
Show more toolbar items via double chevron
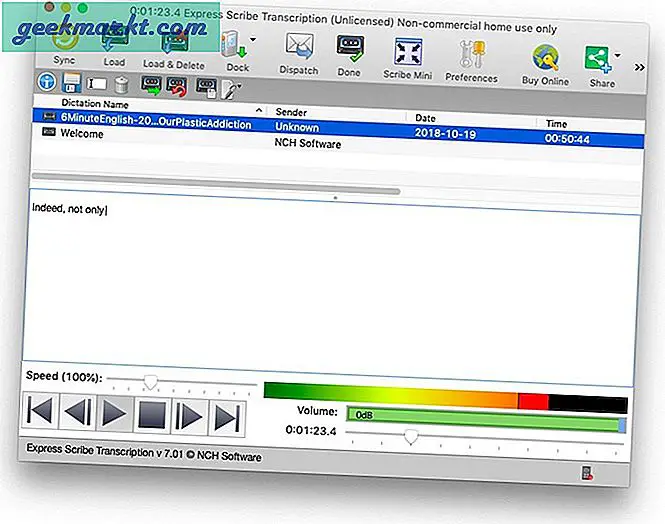[x=640, y=67]
